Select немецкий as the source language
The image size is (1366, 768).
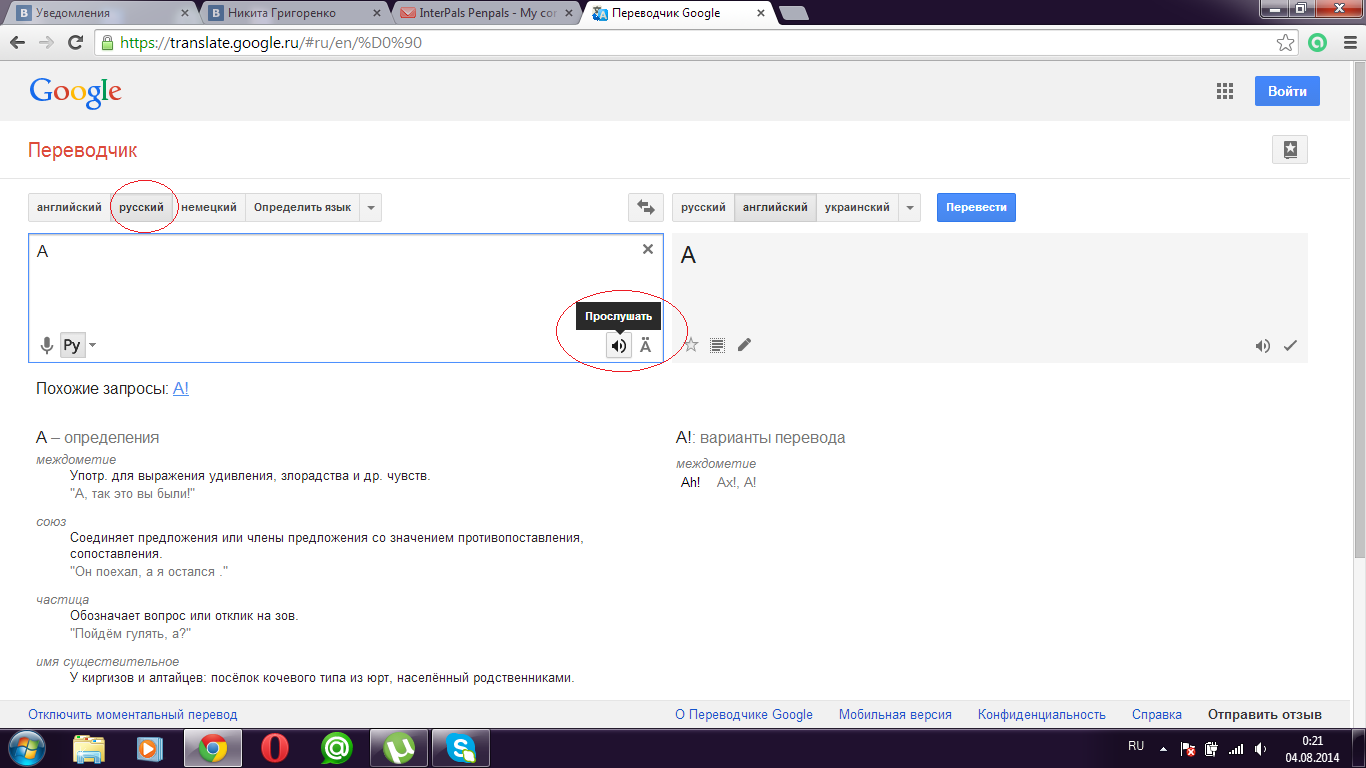(x=209, y=208)
